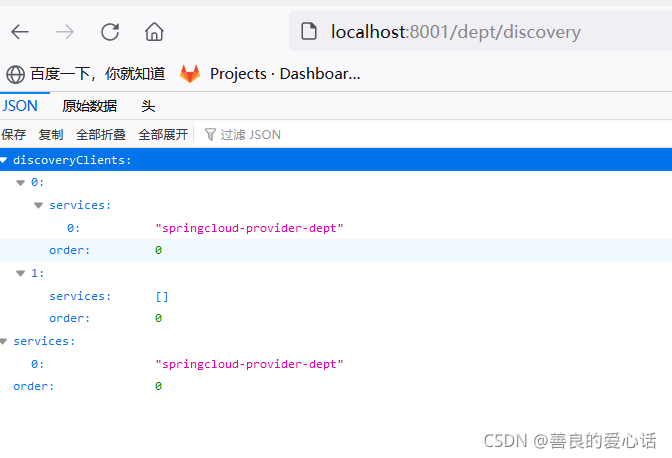The height and width of the screenshot is (458, 672).
Task: Select the discoveryClients row label
Action: pyautogui.click(x=72, y=160)
